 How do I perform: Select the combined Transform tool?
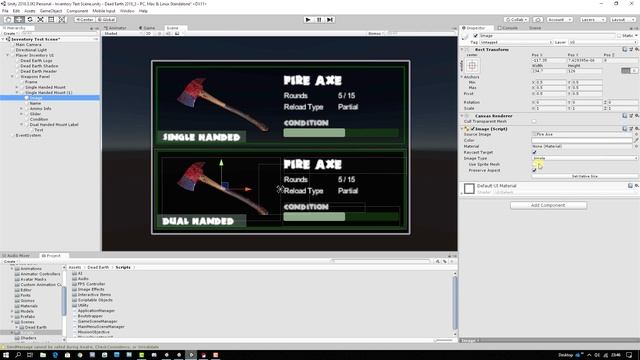coord(62,19)
